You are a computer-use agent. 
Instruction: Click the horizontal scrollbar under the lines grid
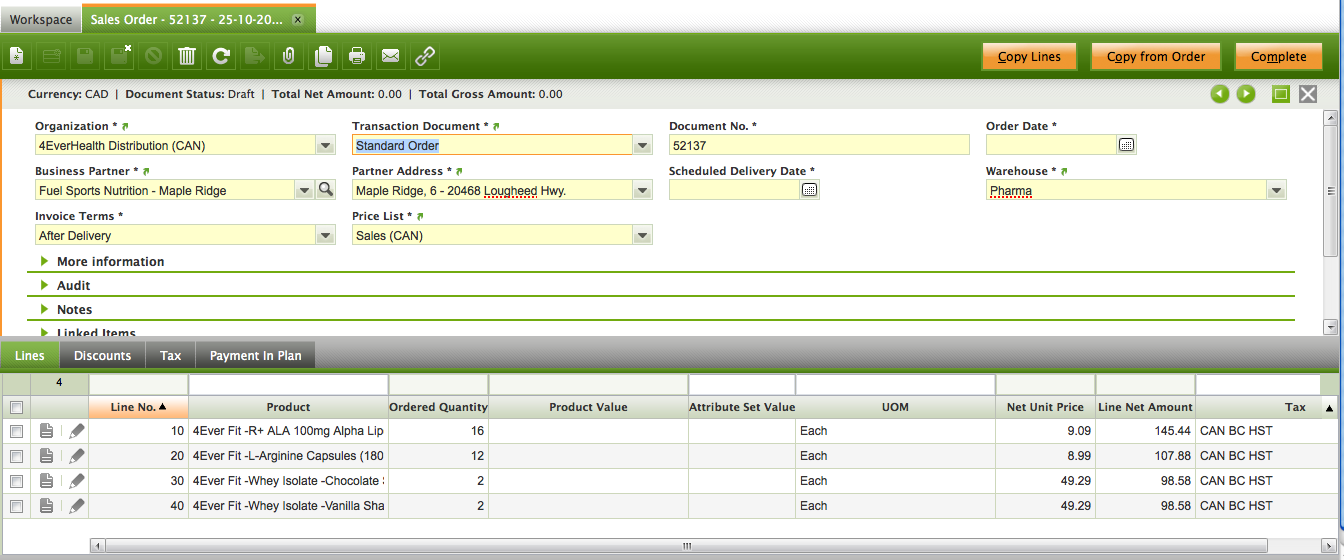(x=686, y=546)
